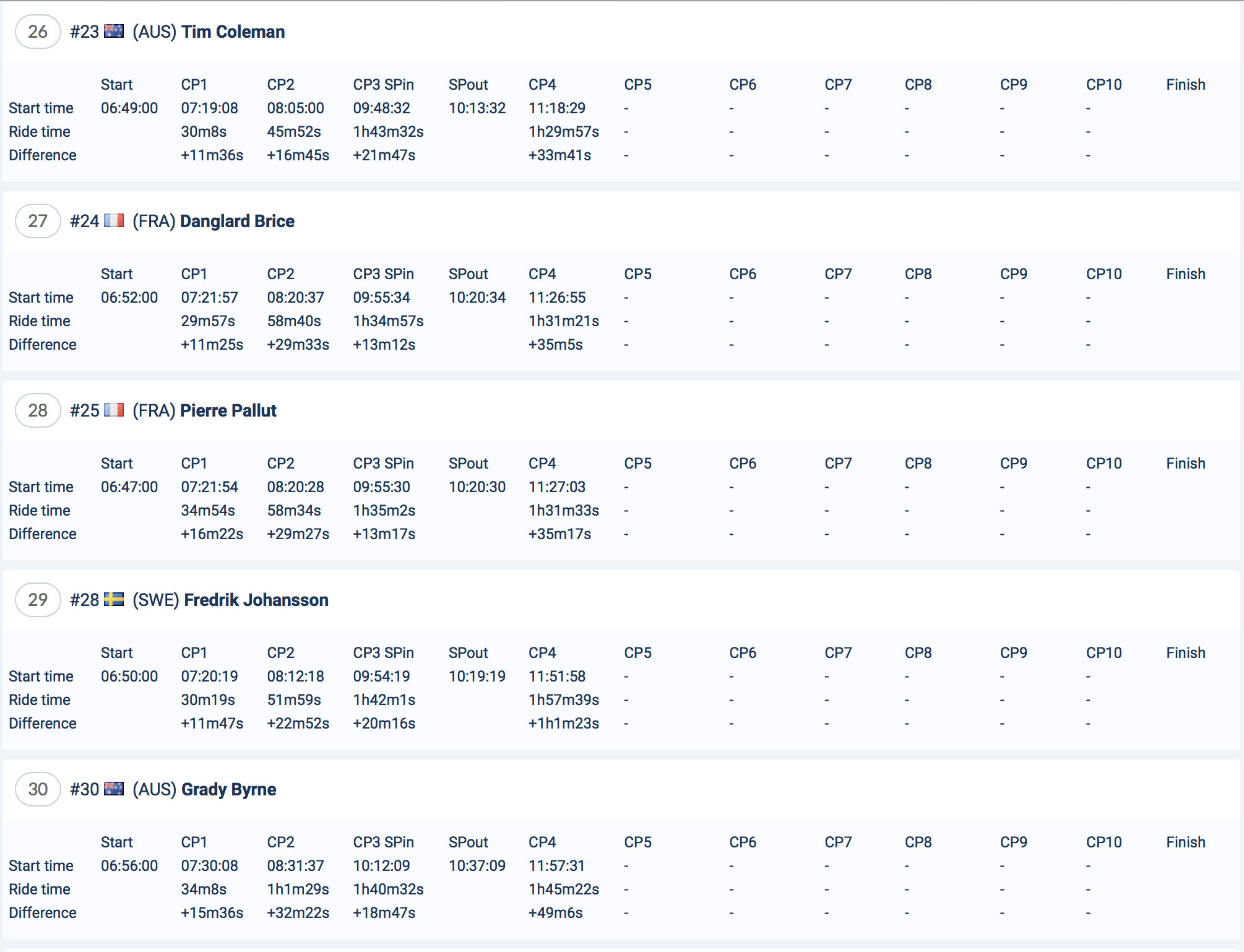Click the position 30 rank badge
Screen dimensions: 1244x952
click(38, 789)
